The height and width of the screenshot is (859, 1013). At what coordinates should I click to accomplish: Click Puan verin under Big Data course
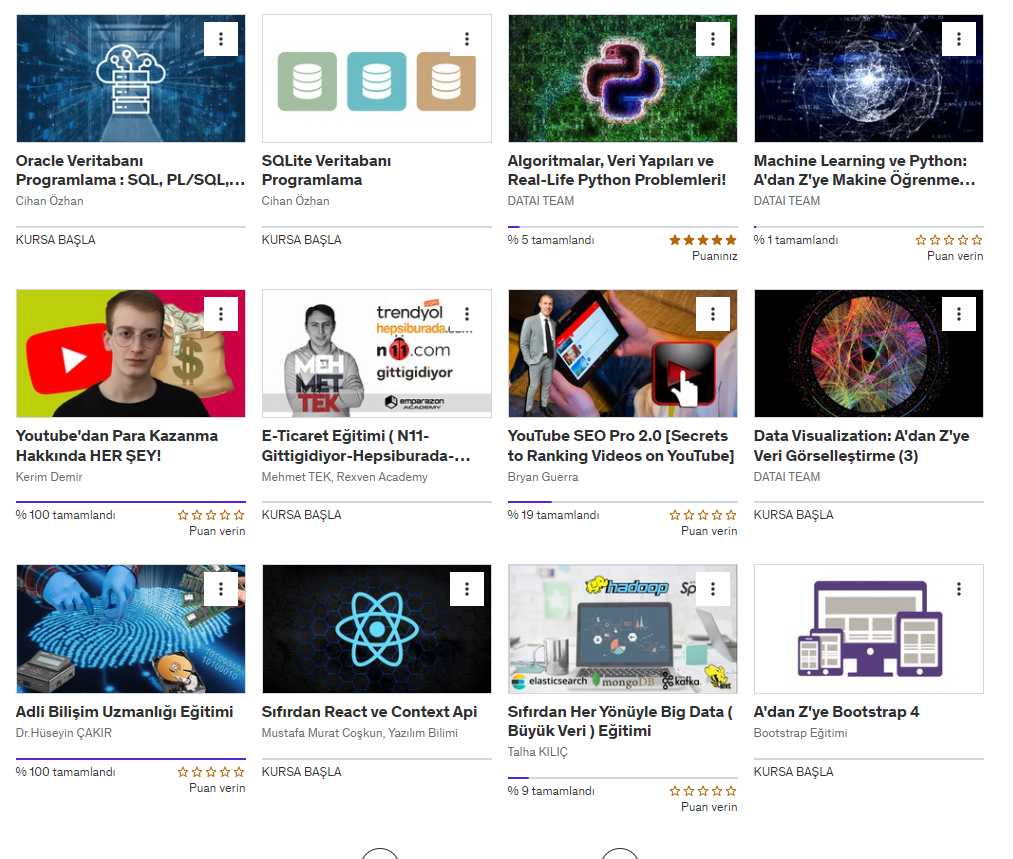click(709, 807)
